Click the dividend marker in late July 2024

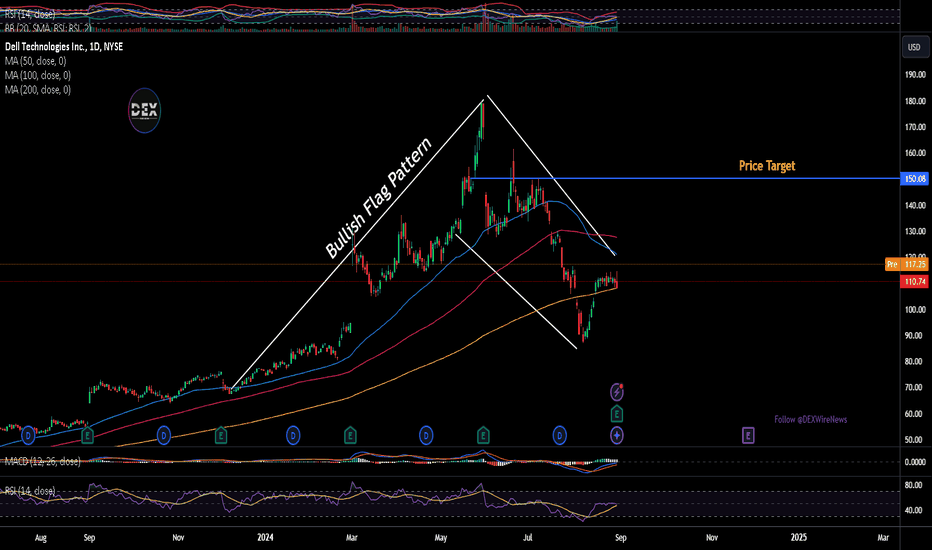click(x=559, y=436)
